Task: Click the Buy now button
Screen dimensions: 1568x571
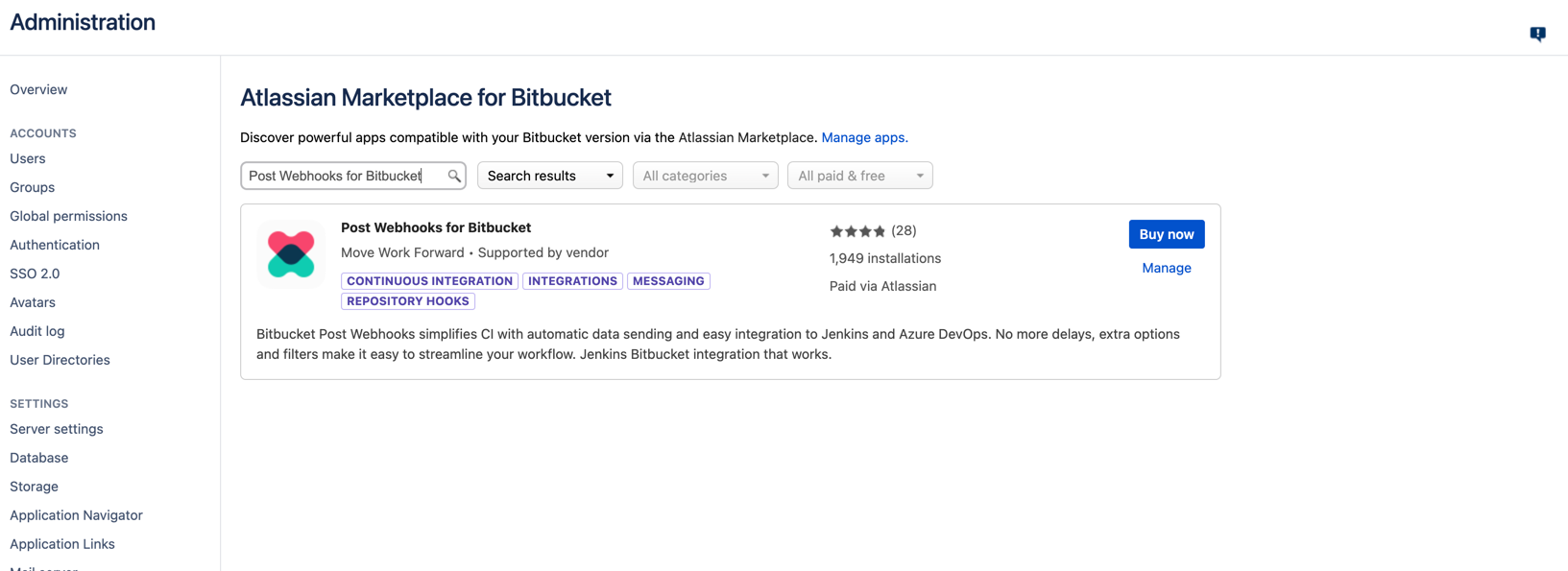Action: (x=1167, y=234)
